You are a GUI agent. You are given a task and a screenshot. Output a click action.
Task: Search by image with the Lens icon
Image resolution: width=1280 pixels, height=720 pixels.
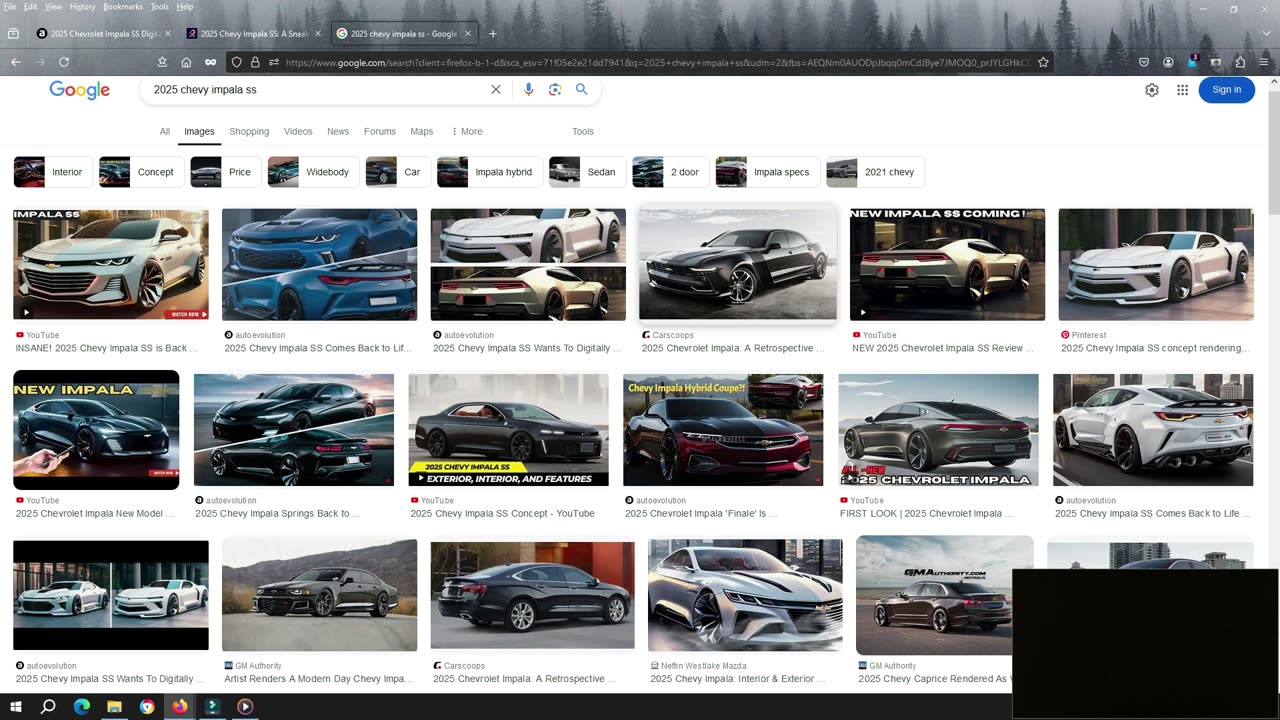(555, 89)
